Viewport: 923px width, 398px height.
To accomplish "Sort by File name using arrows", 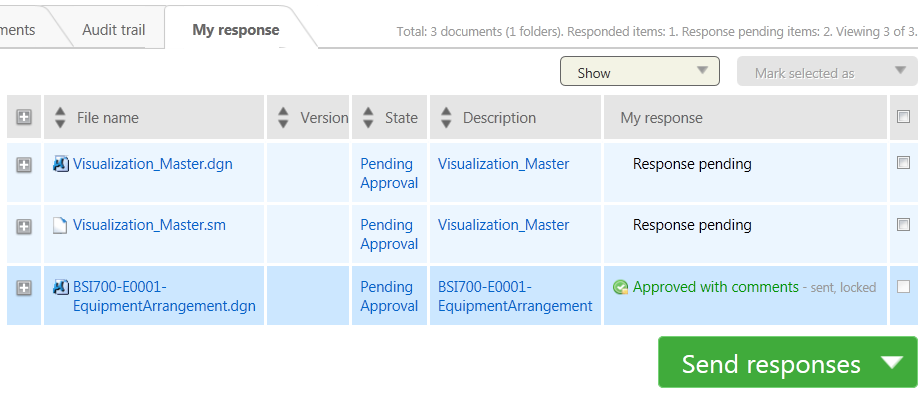I will 60,117.
